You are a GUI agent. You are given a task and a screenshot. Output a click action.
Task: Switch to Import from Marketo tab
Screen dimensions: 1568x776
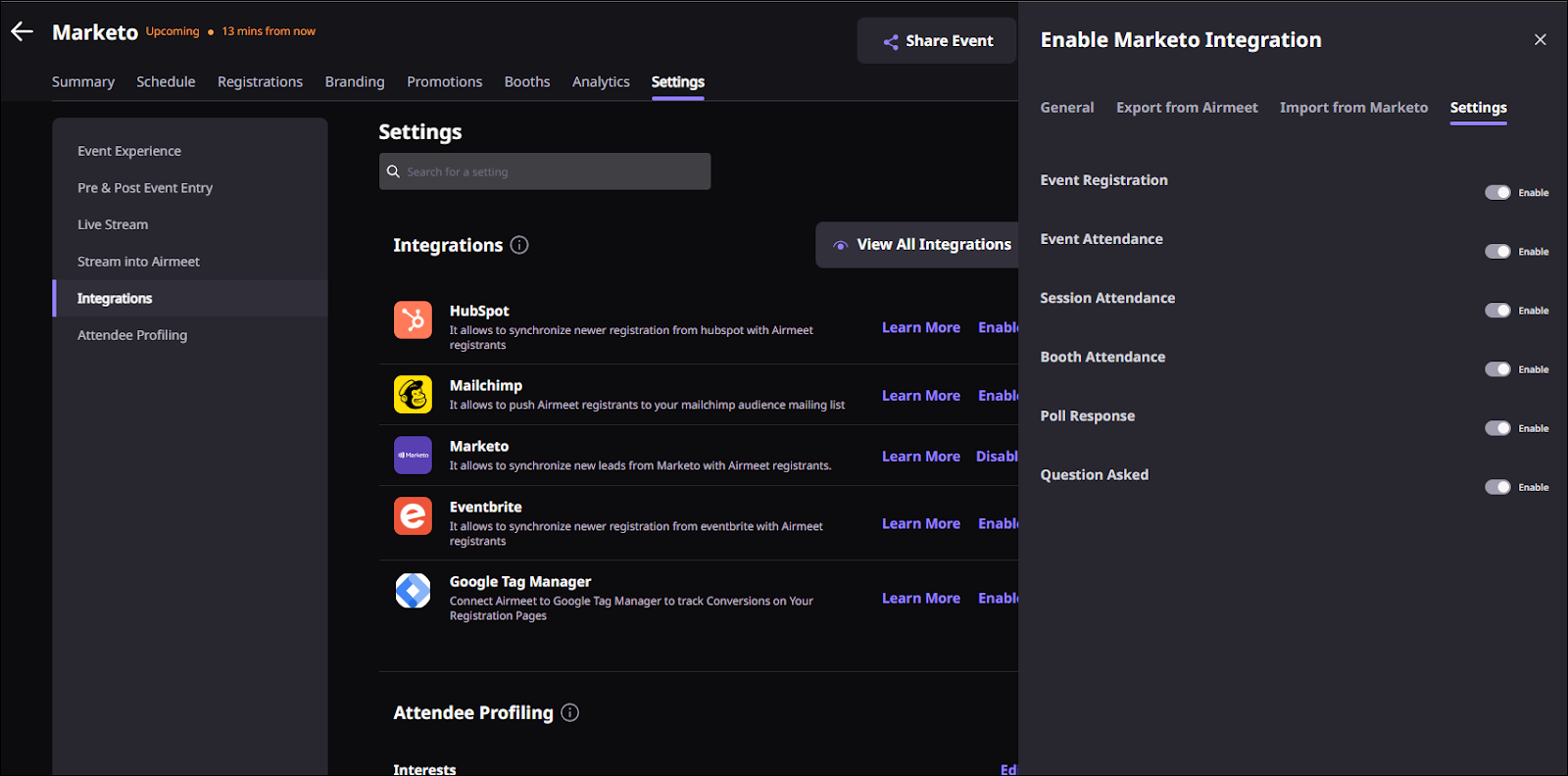[1353, 108]
